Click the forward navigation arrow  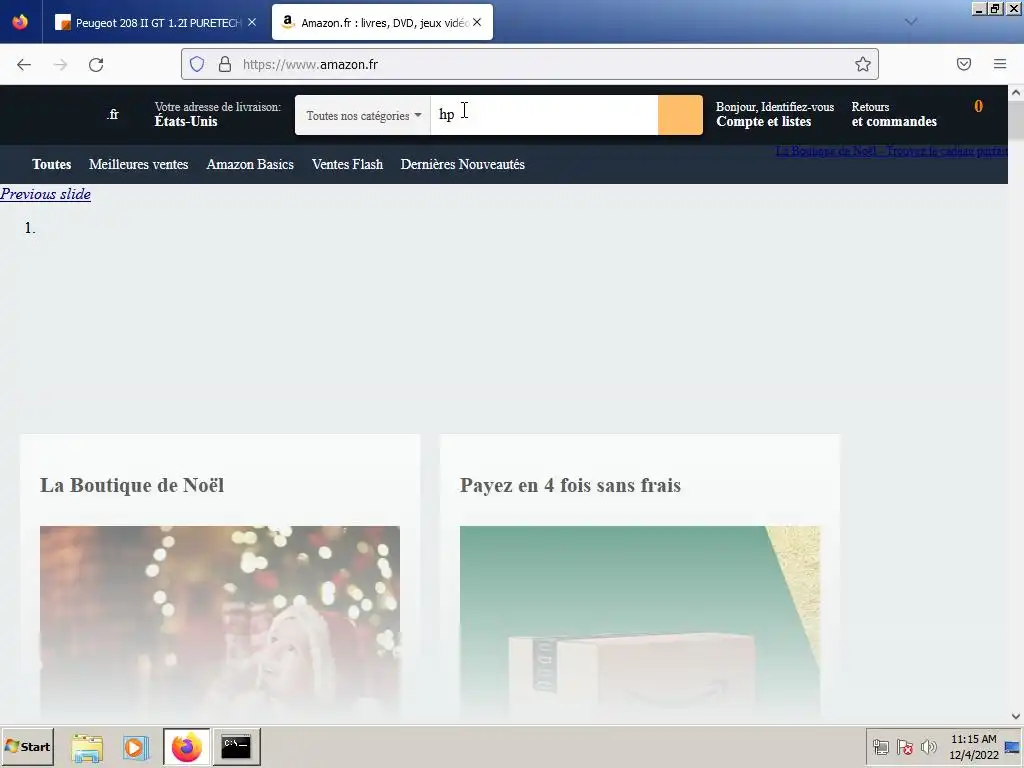tap(60, 65)
